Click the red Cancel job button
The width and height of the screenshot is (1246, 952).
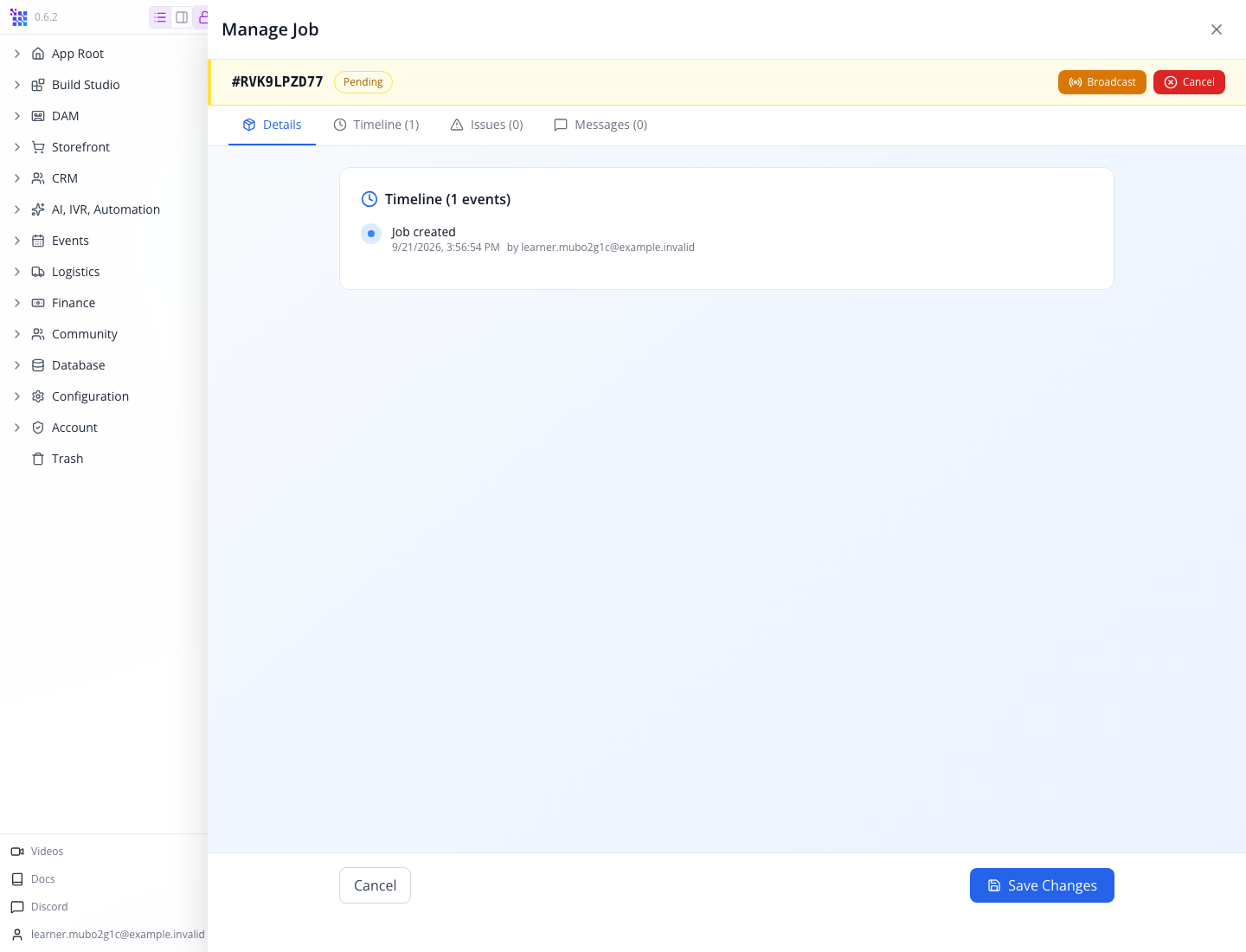(x=1189, y=82)
